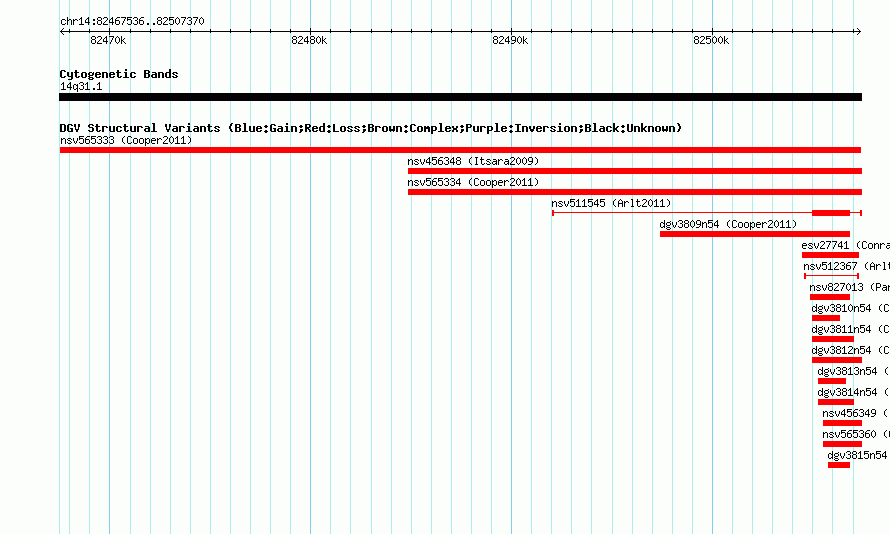Select the nsv565333 red loss bar
This screenshot has width=890, height=534.
click(460, 150)
